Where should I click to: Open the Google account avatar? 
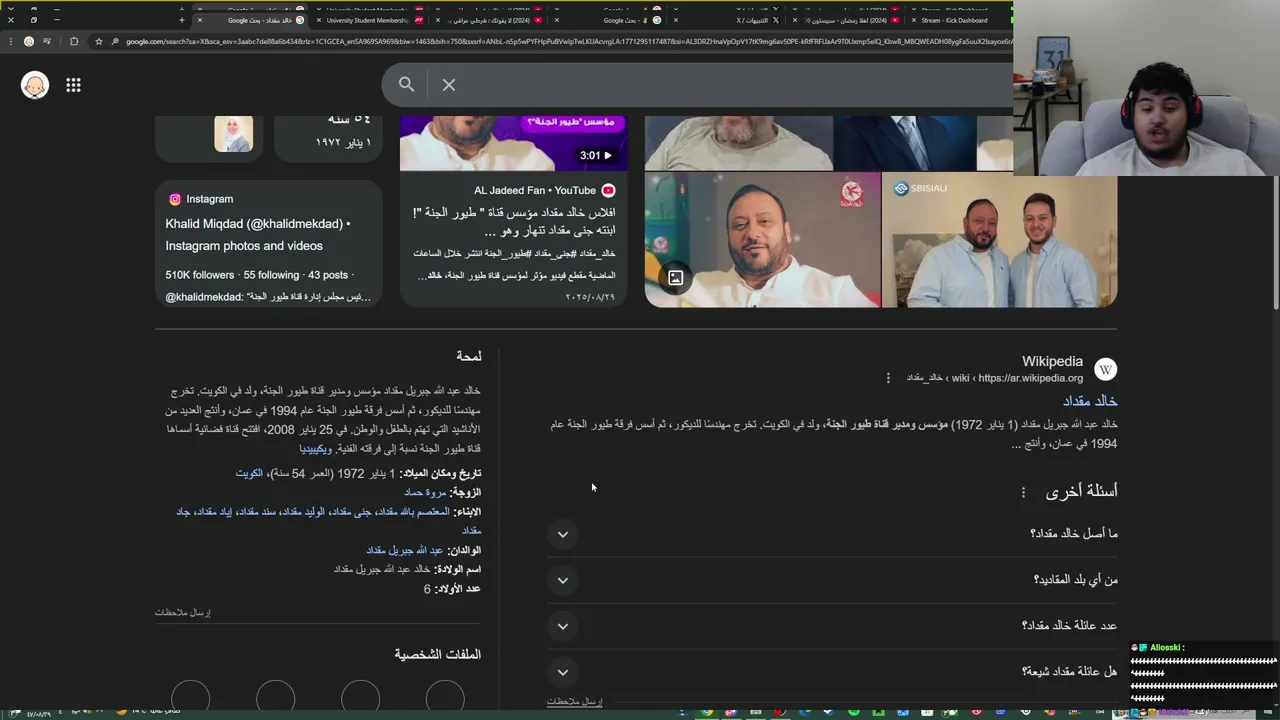35,85
